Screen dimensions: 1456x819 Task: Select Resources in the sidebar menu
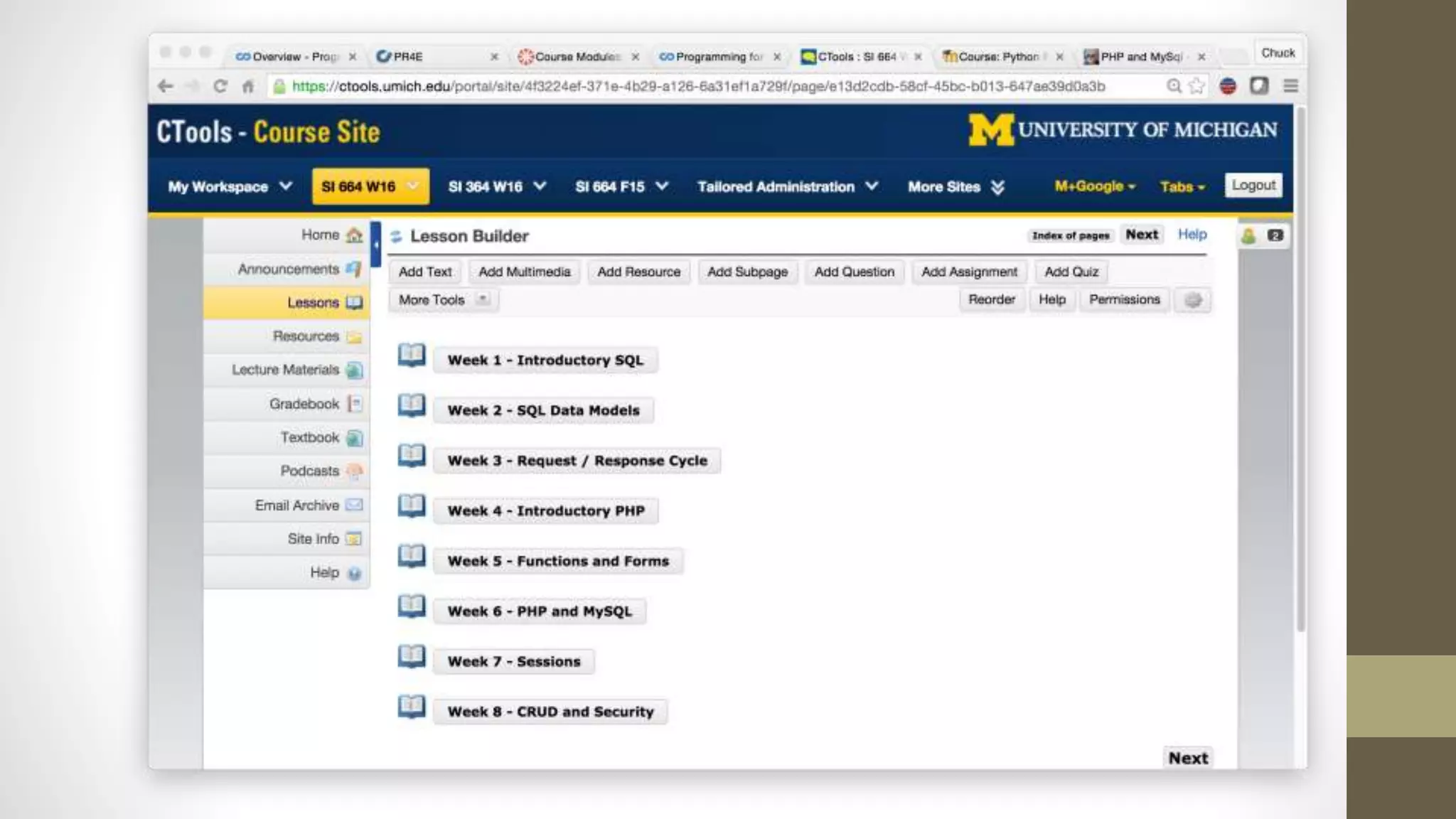click(306, 336)
